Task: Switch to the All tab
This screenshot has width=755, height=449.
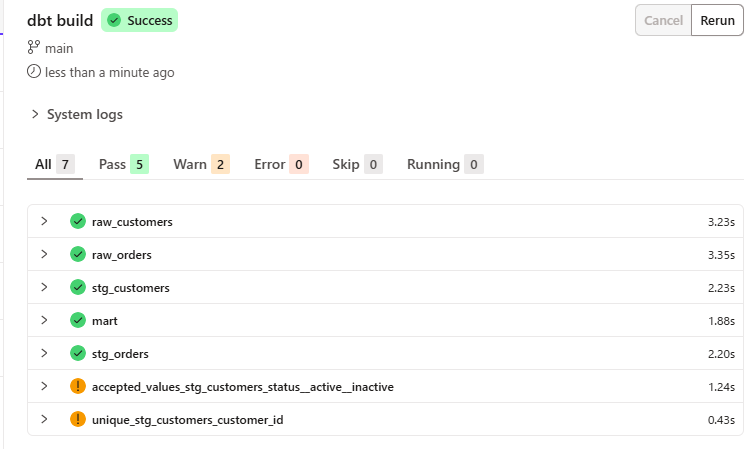Action: [54, 165]
